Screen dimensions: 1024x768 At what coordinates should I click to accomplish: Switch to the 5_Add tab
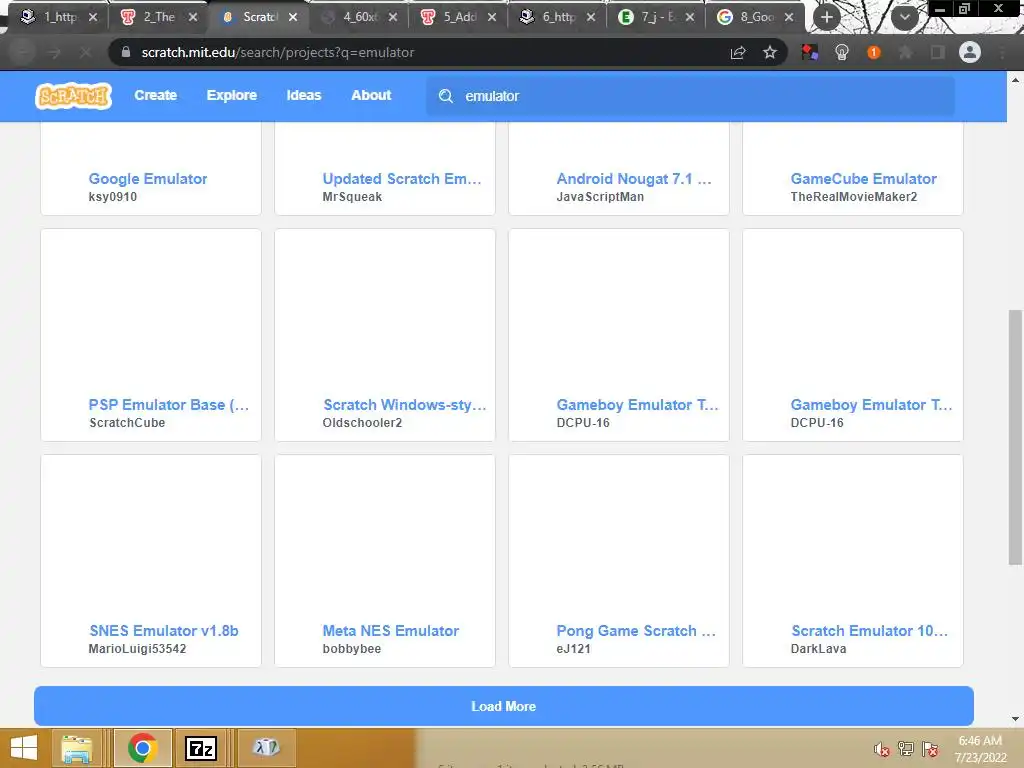460,17
